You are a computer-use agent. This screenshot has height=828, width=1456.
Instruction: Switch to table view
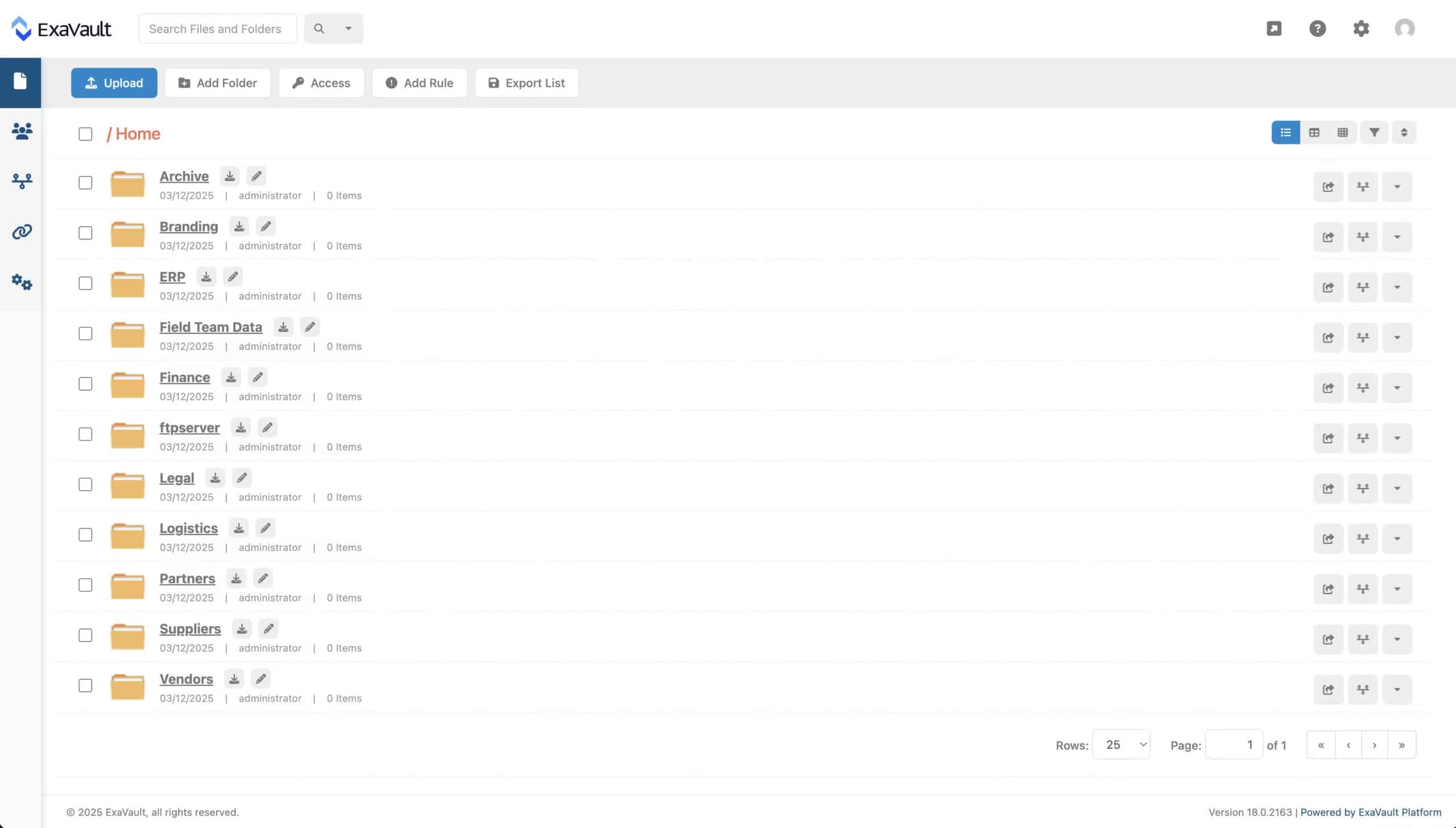1315,132
